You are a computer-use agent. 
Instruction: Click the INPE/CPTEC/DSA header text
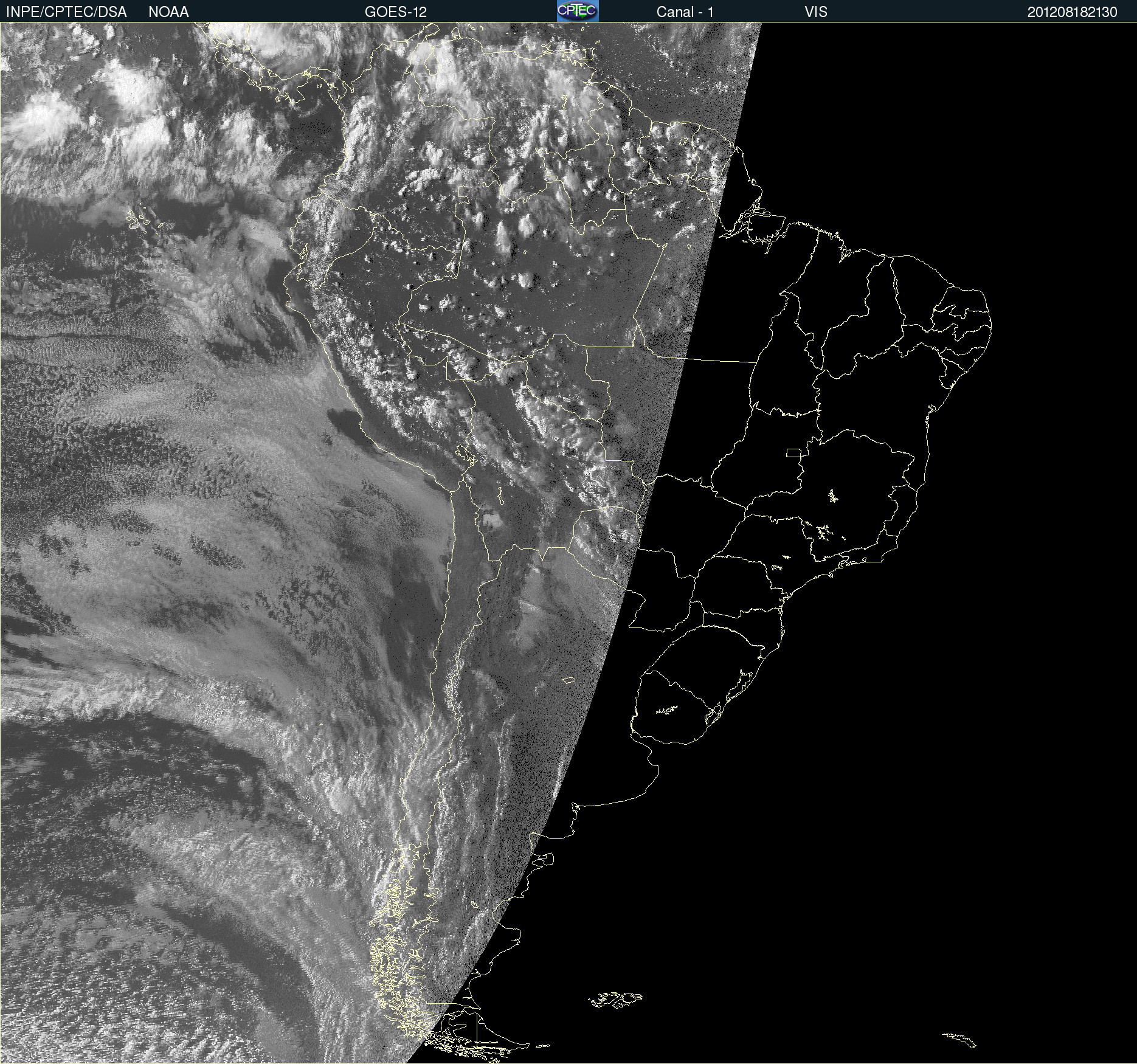66,12
